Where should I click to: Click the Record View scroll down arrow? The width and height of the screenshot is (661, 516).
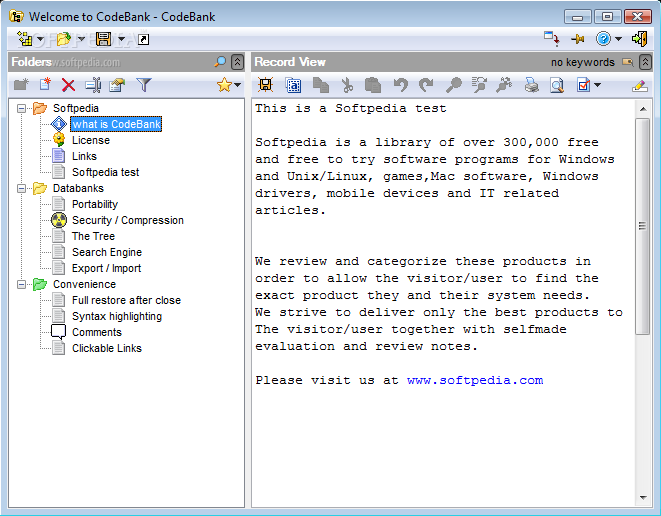[x=643, y=498]
